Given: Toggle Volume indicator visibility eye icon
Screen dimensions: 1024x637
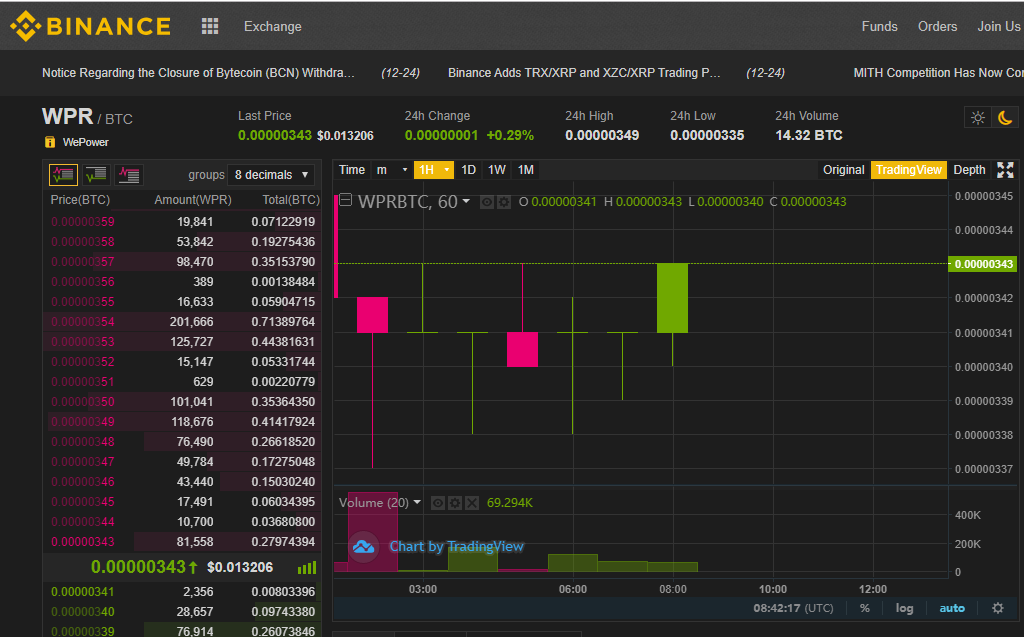Looking at the screenshot, I should 438,502.
